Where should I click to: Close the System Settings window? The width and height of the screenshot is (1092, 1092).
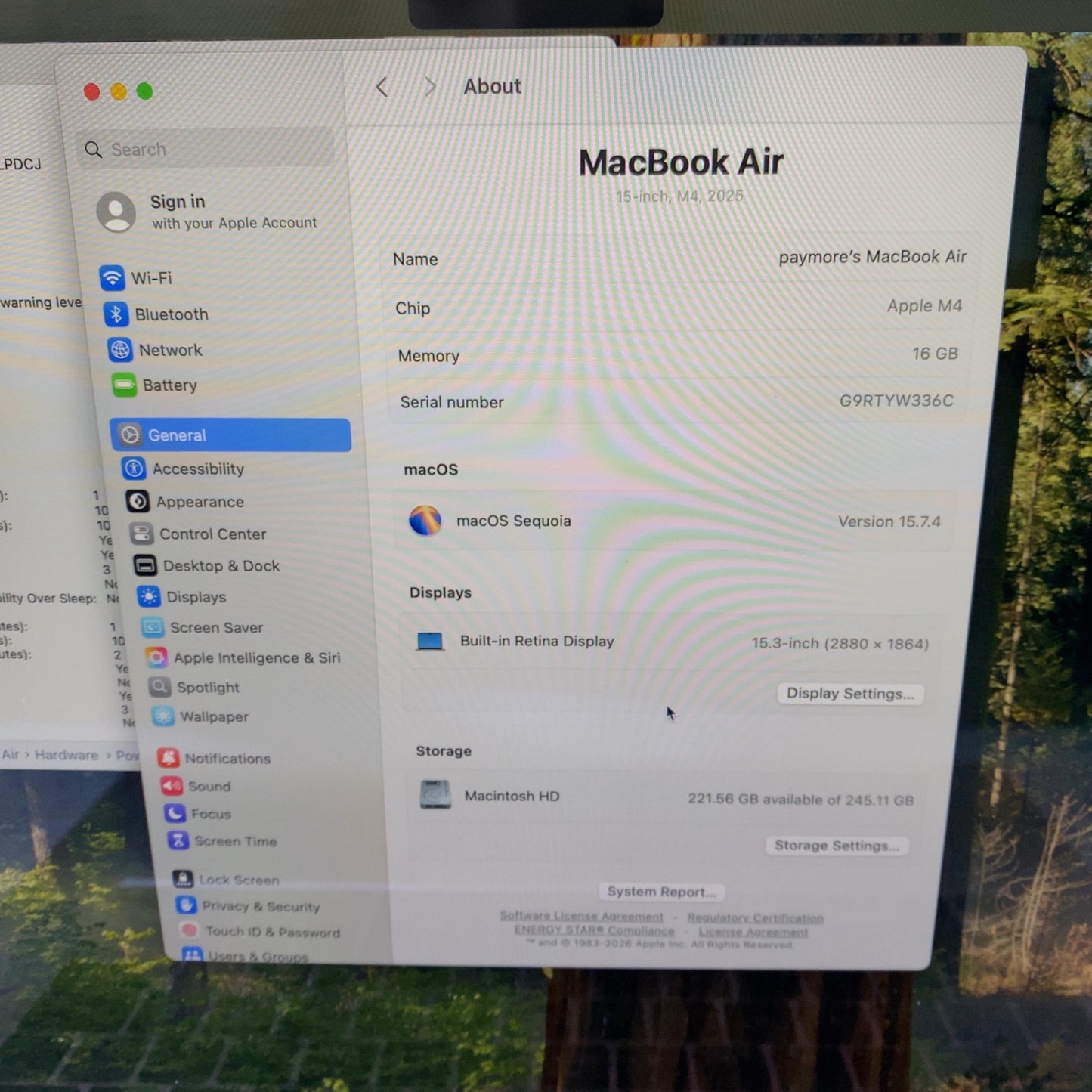click(91, 92)
